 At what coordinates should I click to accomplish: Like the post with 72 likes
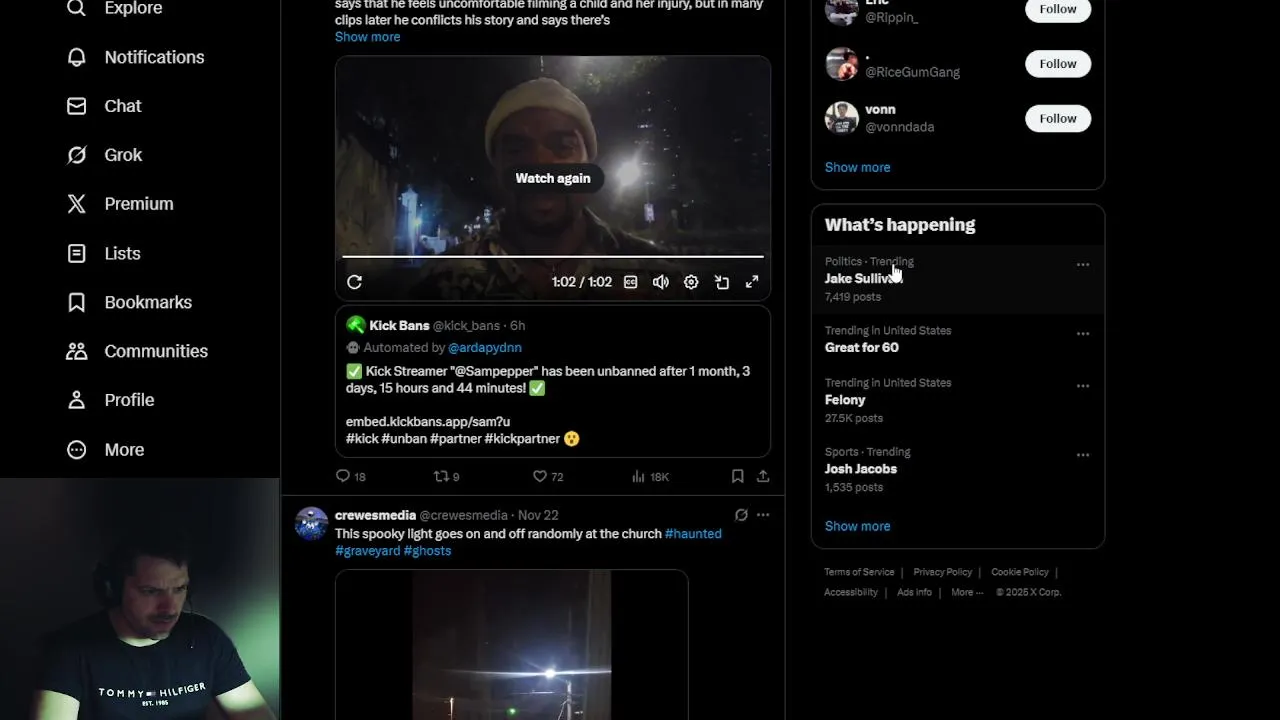pyautogui.click(x=540, y=477)
